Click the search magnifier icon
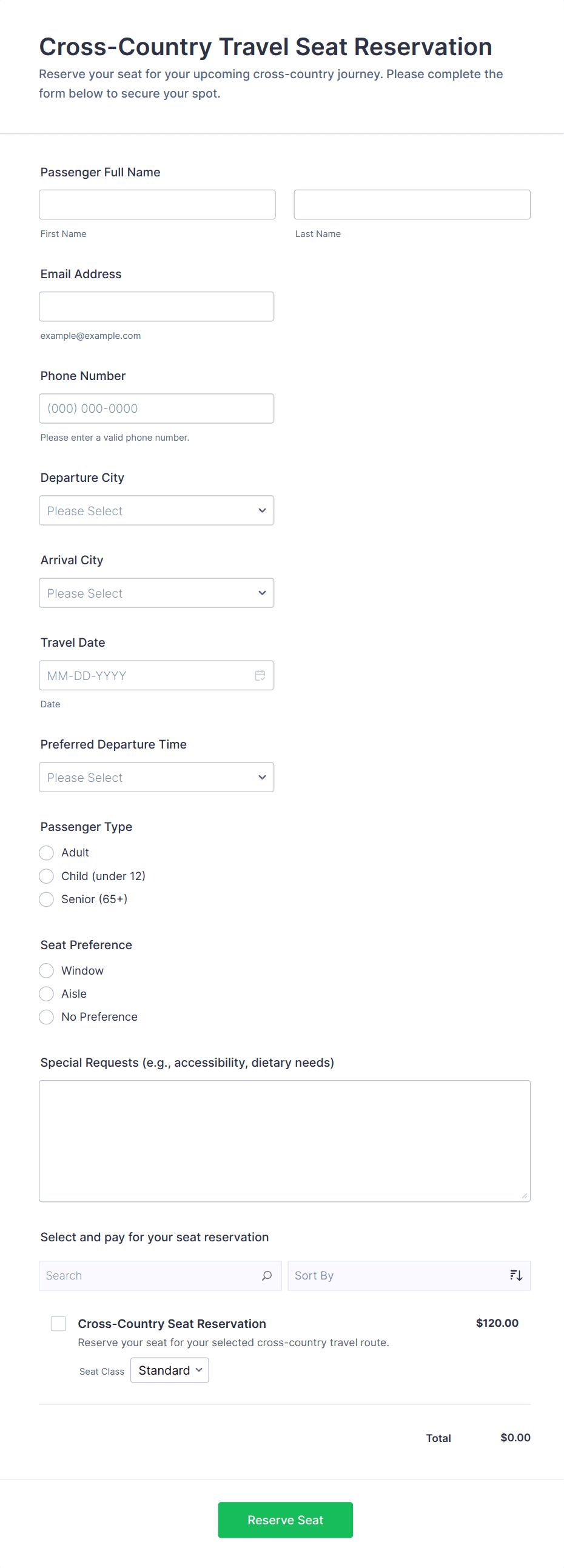Image resolution: width=564 pixels, height=1568 pixels. click(267, 1275)
